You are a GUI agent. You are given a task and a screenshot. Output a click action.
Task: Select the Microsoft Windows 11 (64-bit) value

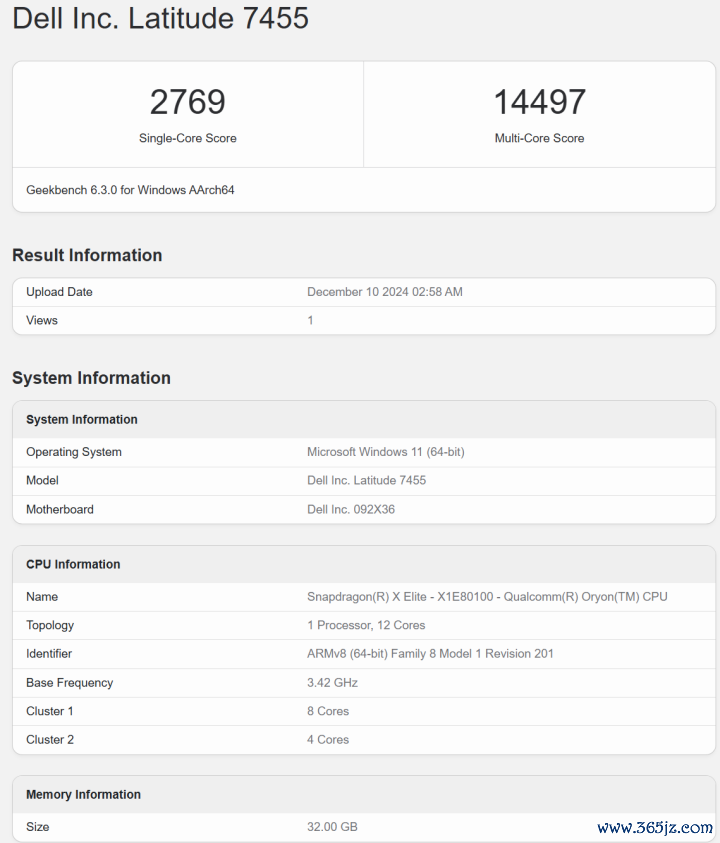point(386,452)
